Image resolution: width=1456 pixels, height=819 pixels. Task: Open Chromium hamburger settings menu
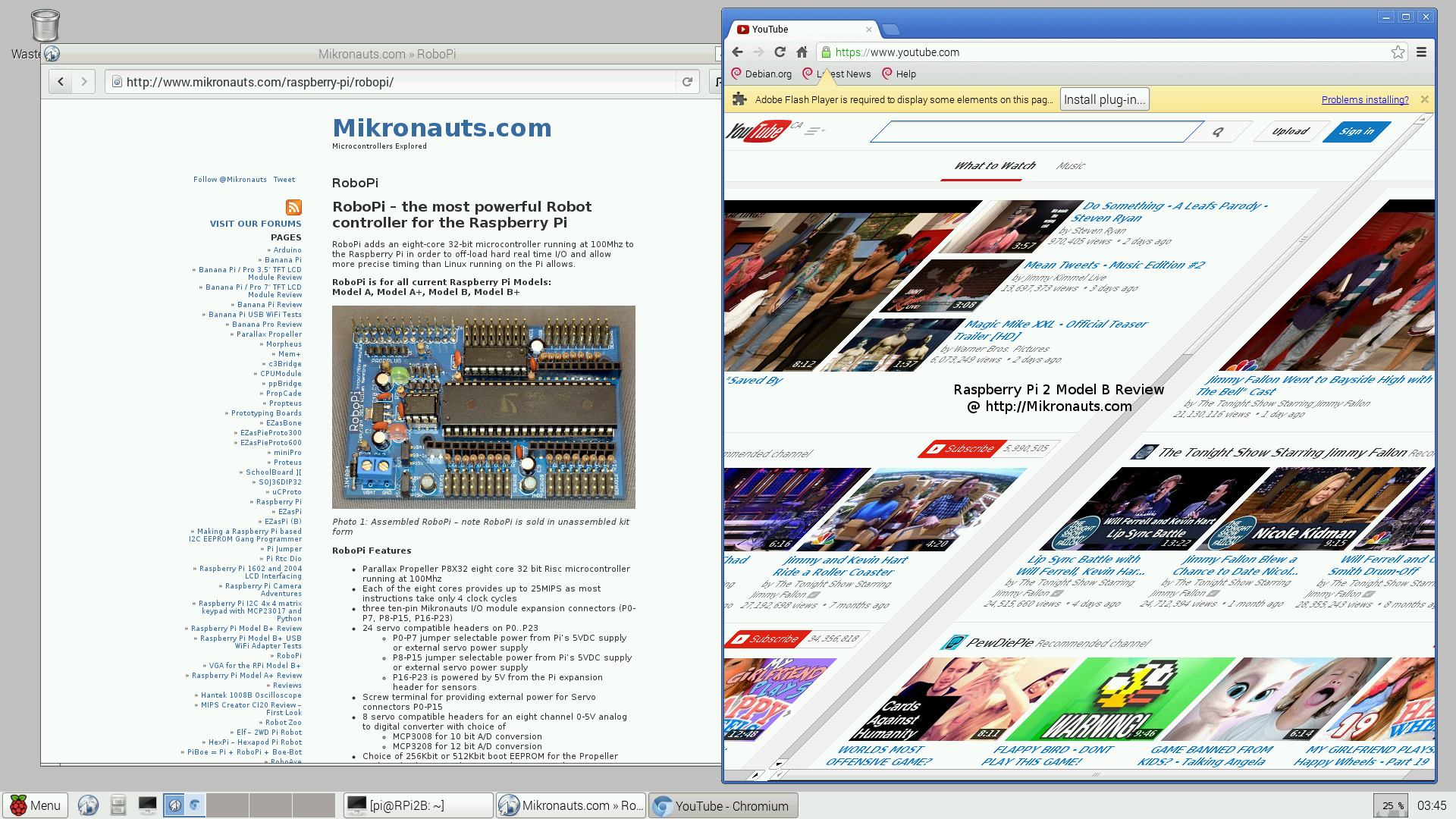(x=1421, y=52)
